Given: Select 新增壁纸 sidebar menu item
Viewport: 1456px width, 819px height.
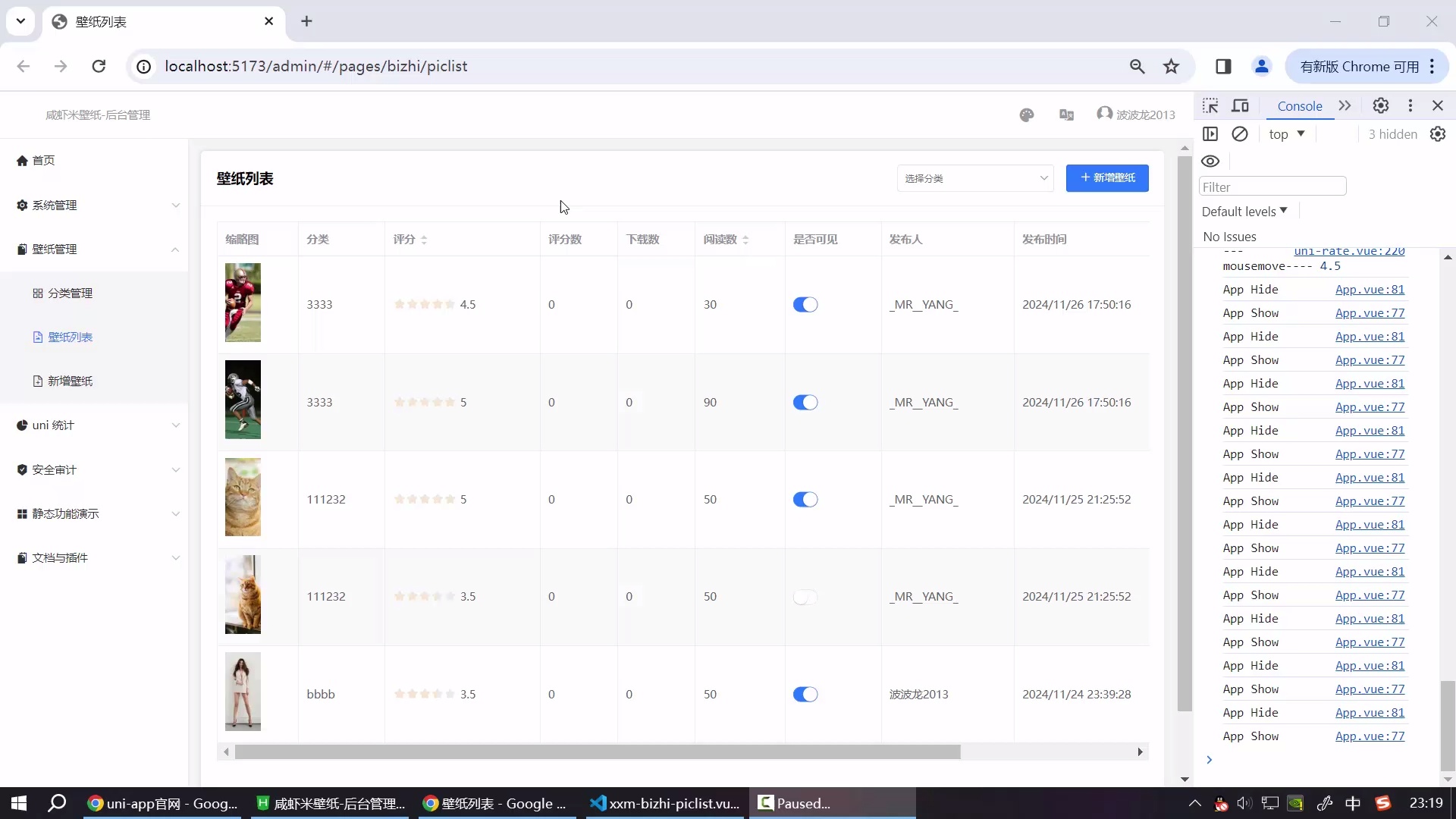Looking at the screenshot, I should tap(70, 381).
